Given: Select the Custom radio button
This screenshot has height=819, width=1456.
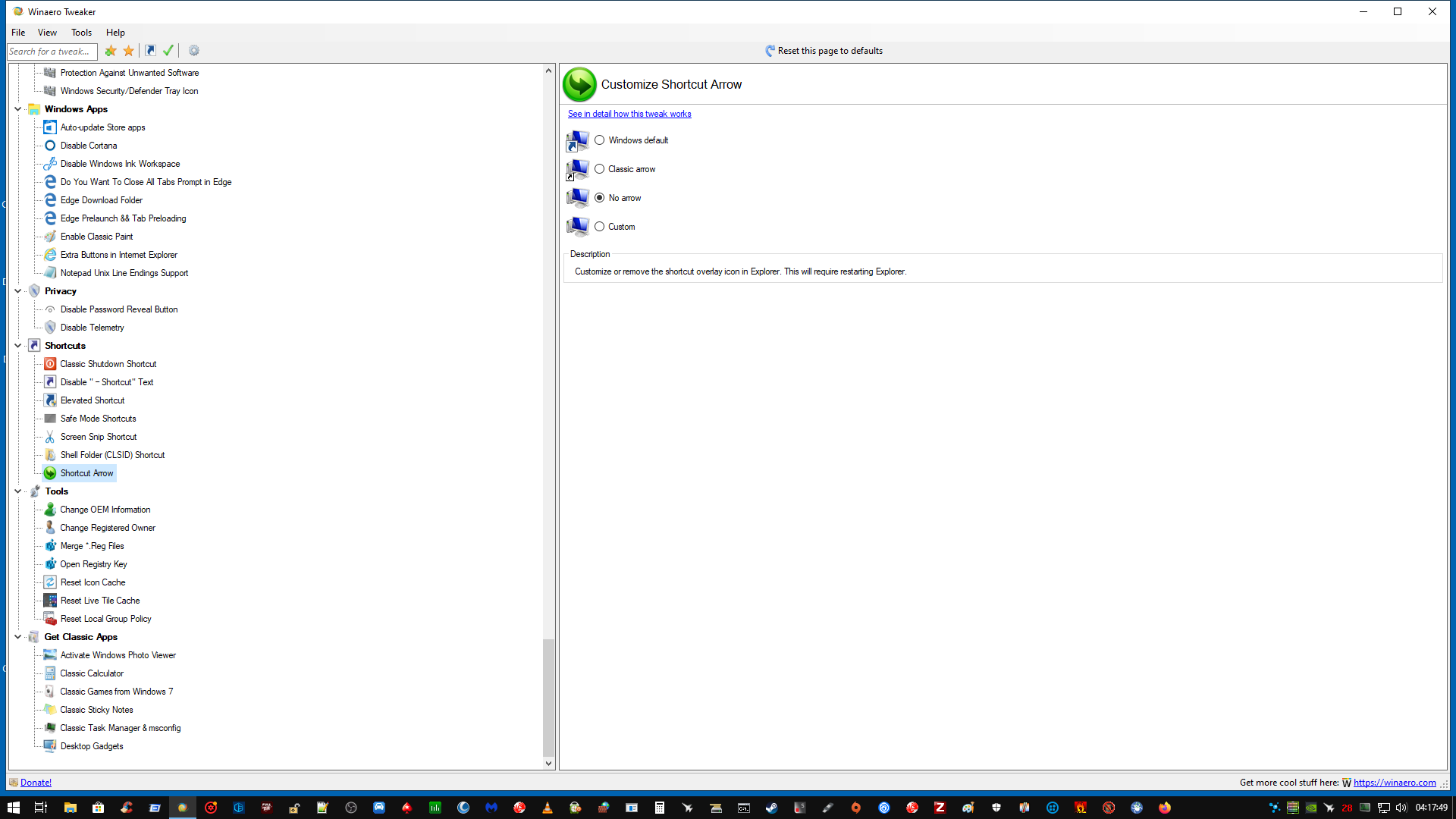Looking at the screenshot, I should coord(600,227).
